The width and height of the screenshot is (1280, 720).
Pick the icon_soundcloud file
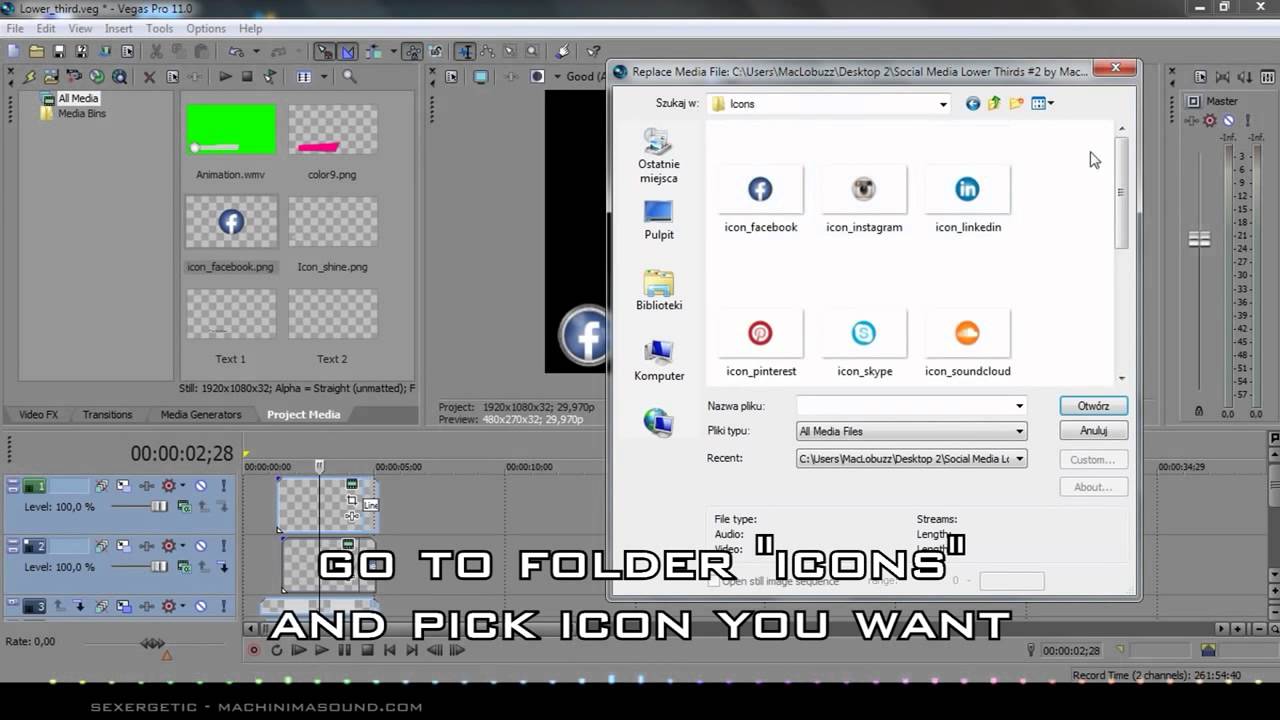pyautogui.click(x=968, y=344)
